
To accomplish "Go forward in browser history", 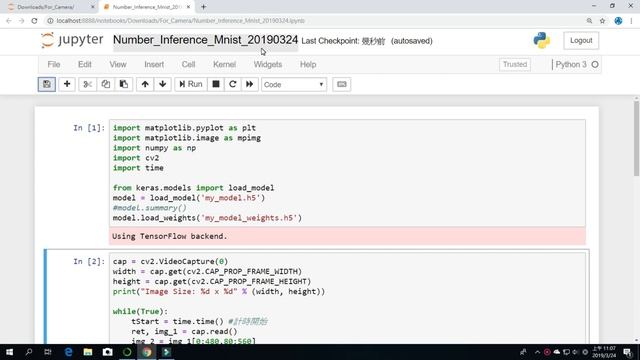I will click(x=22, y=21).
